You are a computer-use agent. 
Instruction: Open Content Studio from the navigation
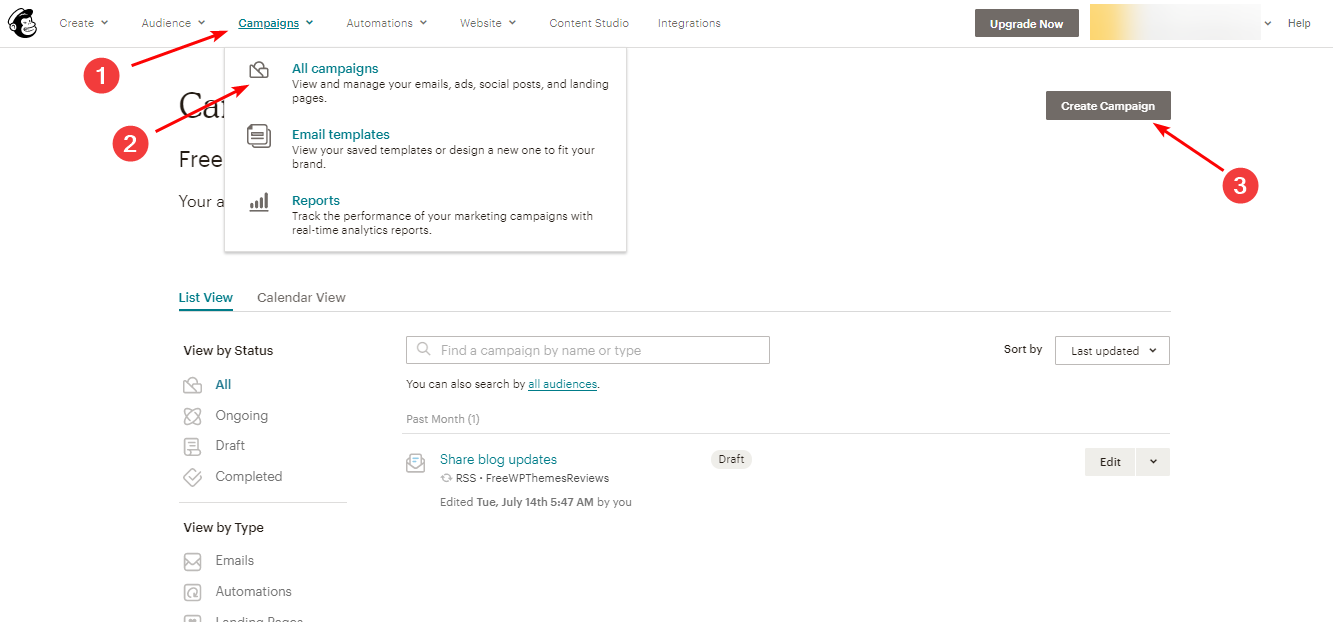point(589,23)
